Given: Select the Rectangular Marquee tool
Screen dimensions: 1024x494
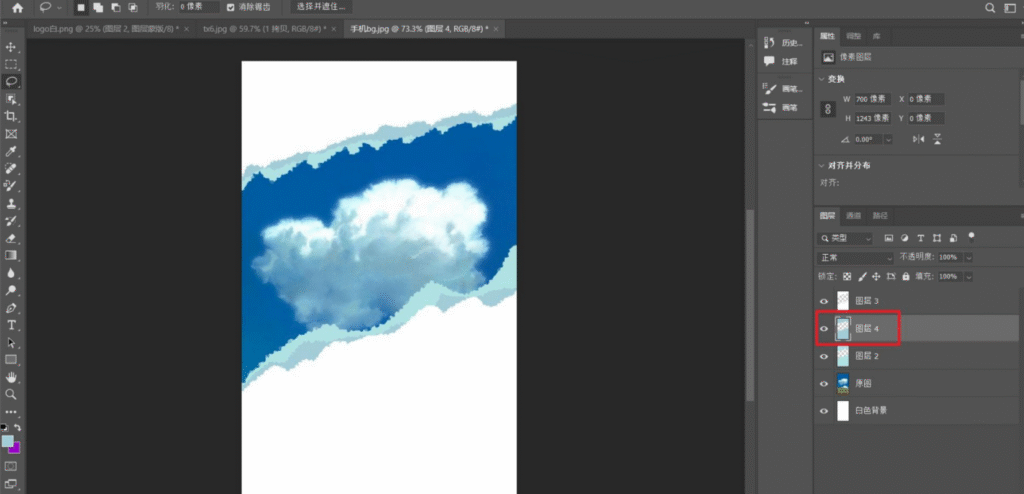Looking at the screenshot, I should point(11,65).
